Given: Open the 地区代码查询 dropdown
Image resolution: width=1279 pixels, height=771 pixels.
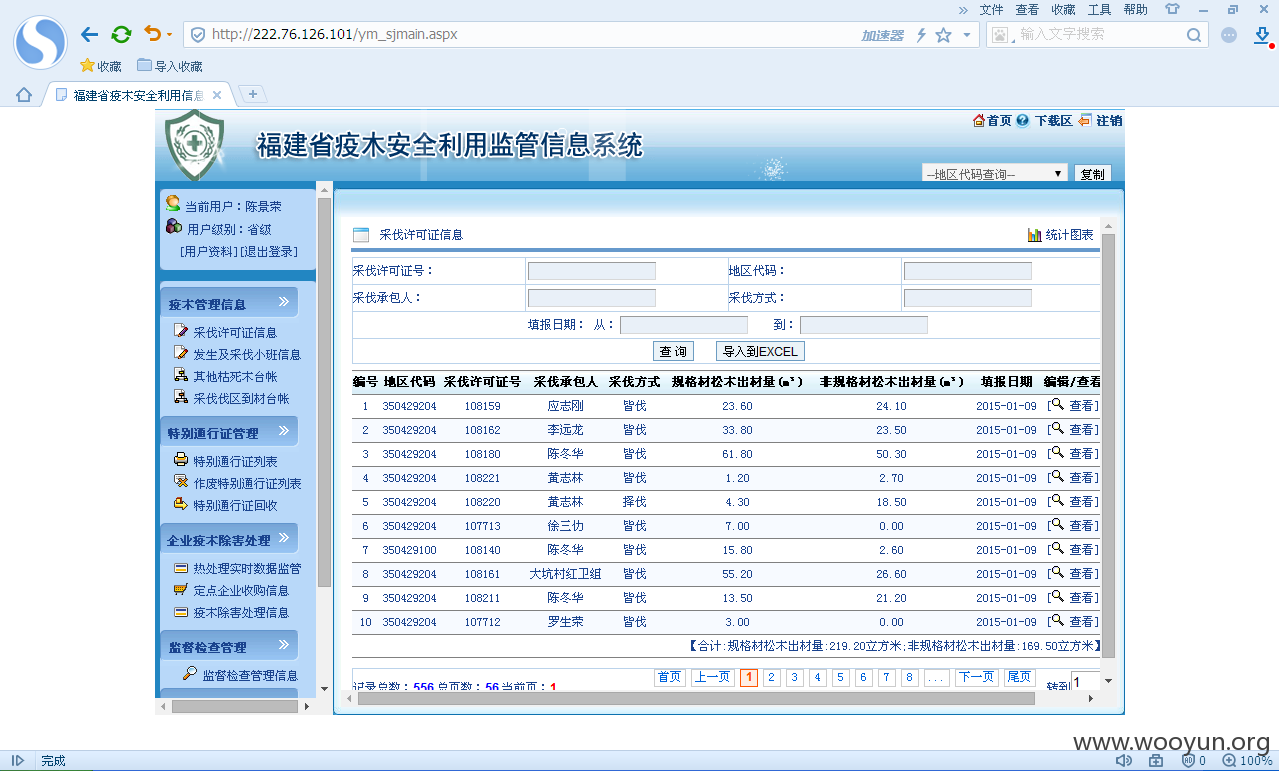Looking at the screenshot, I should 994,173.
